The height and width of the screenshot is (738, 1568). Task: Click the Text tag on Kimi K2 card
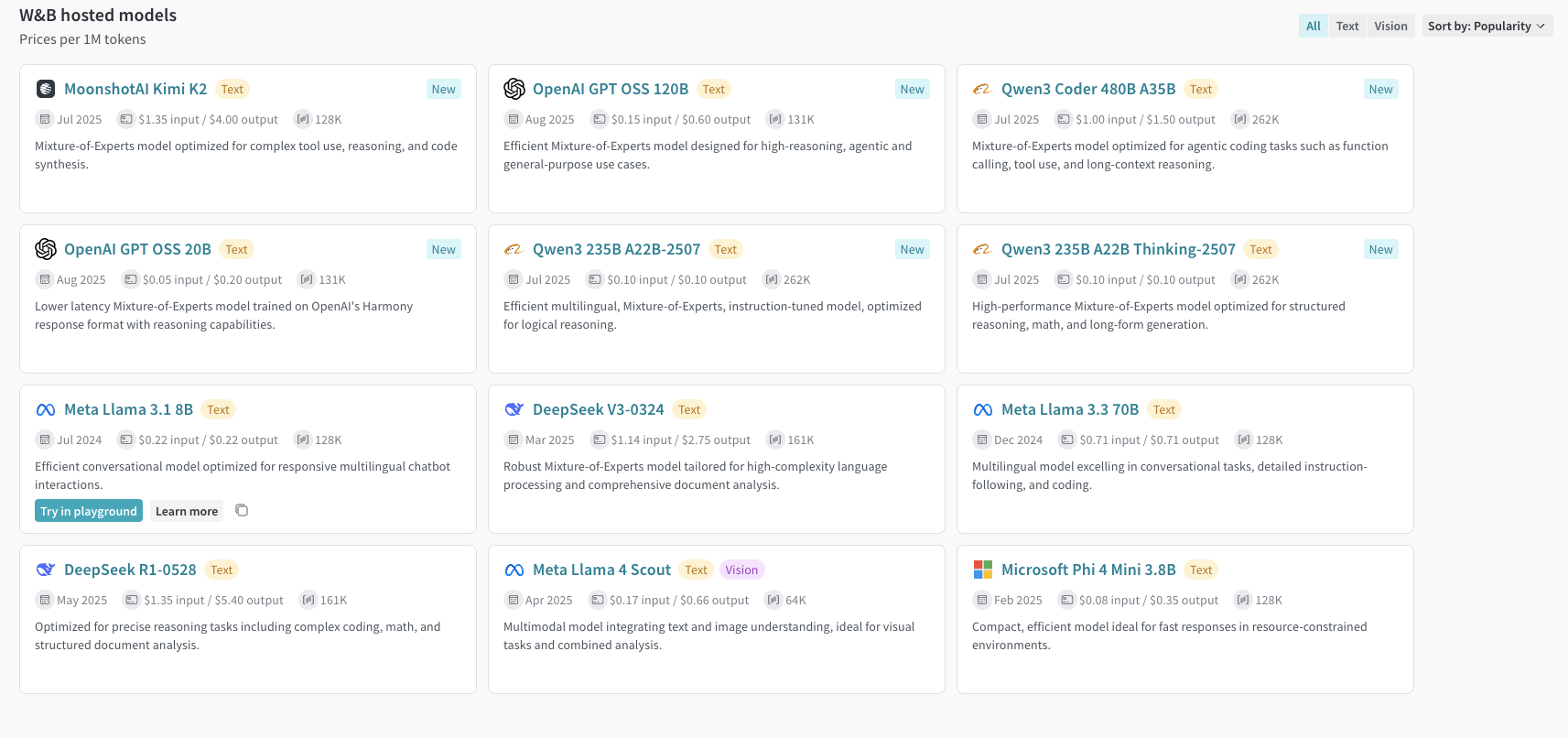coord(232,89)
